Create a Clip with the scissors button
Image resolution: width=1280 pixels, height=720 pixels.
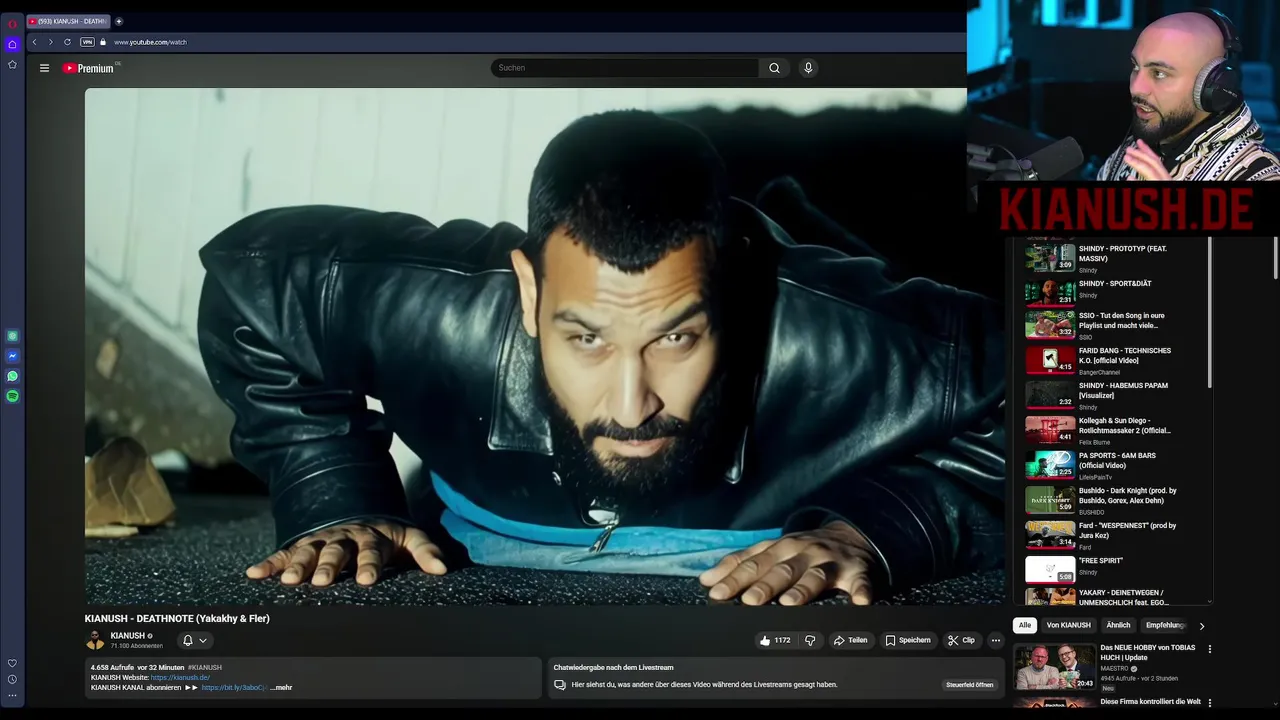point(961,640)
